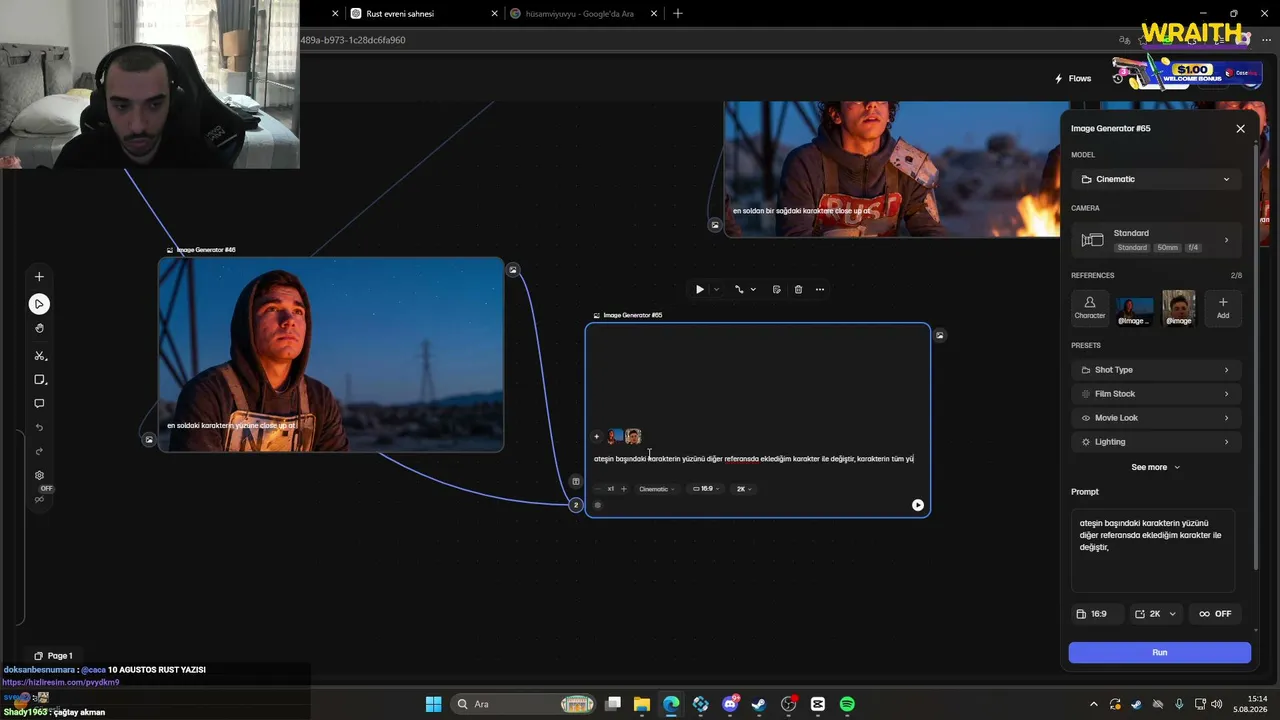1280x720 pixels.
Task: Run node from floating toolbar play icon
Action: click(699, 290)
